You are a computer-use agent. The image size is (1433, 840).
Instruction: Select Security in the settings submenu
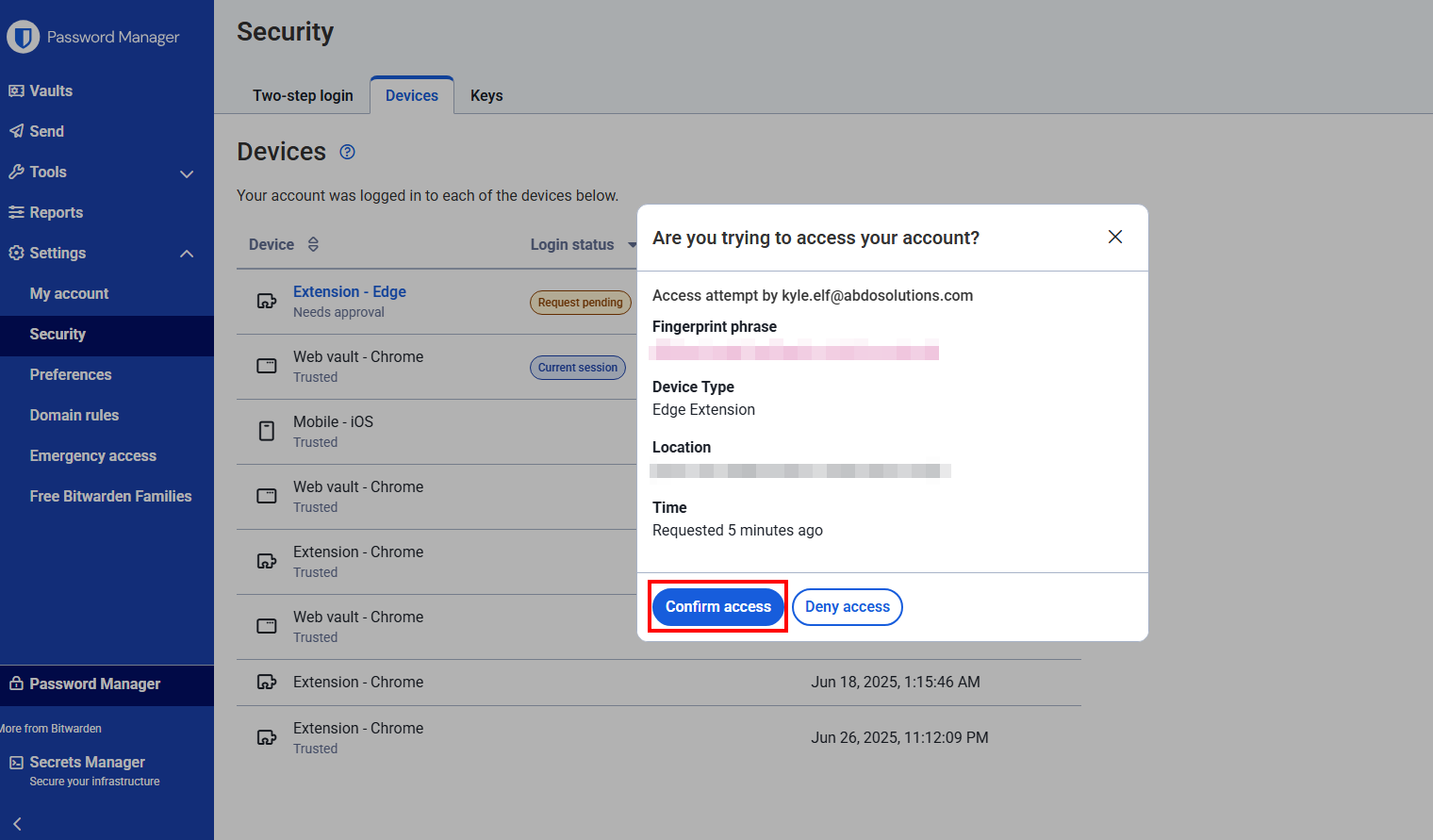(58, 334)
